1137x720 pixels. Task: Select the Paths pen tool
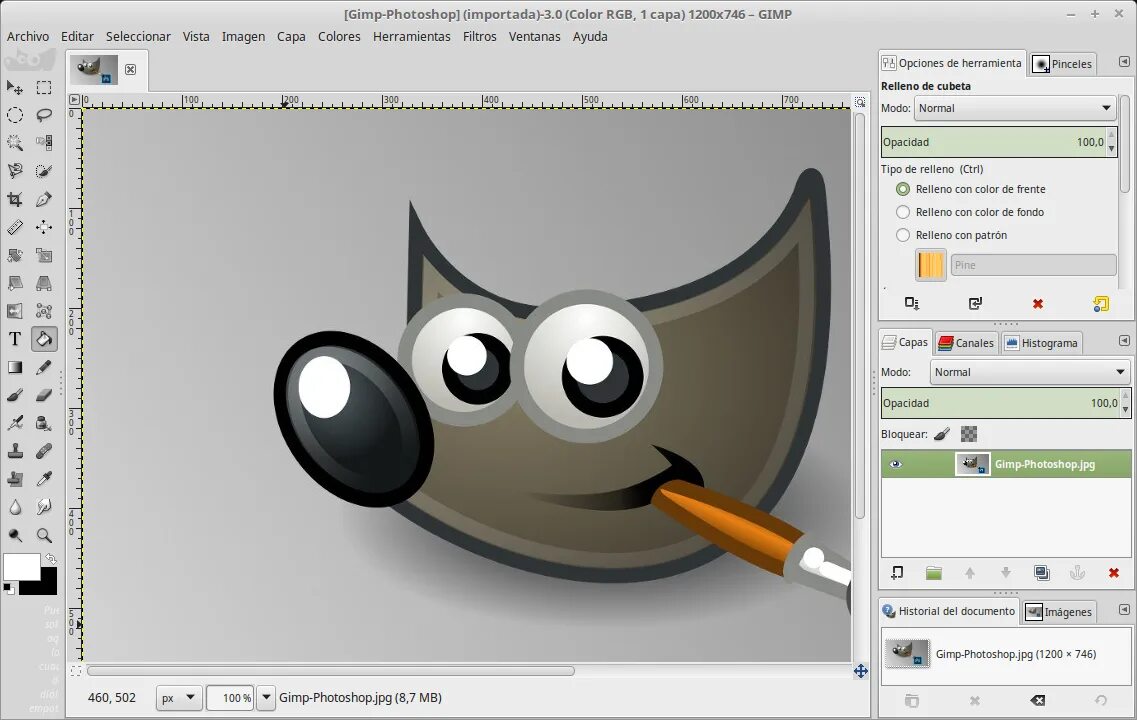click(44, 199)
